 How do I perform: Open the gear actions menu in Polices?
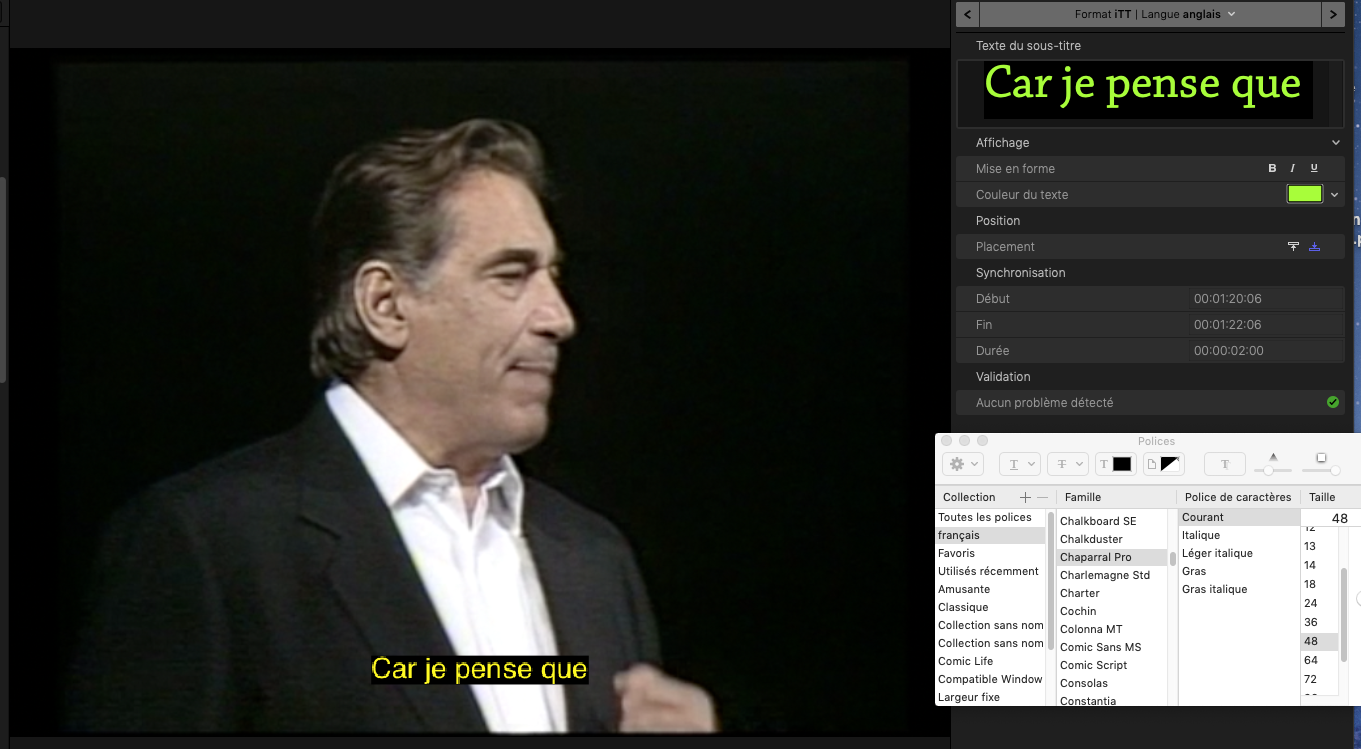click(x=963, y=464)
